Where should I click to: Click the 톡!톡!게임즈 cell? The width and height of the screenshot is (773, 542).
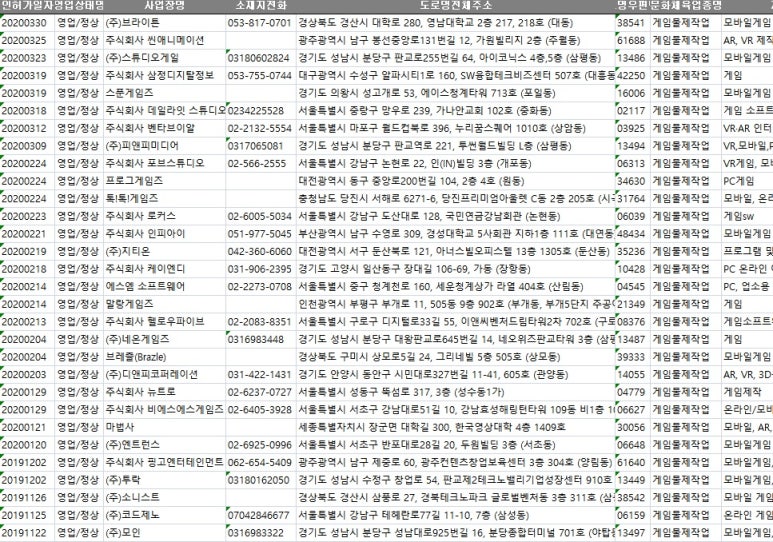point(165,199)
